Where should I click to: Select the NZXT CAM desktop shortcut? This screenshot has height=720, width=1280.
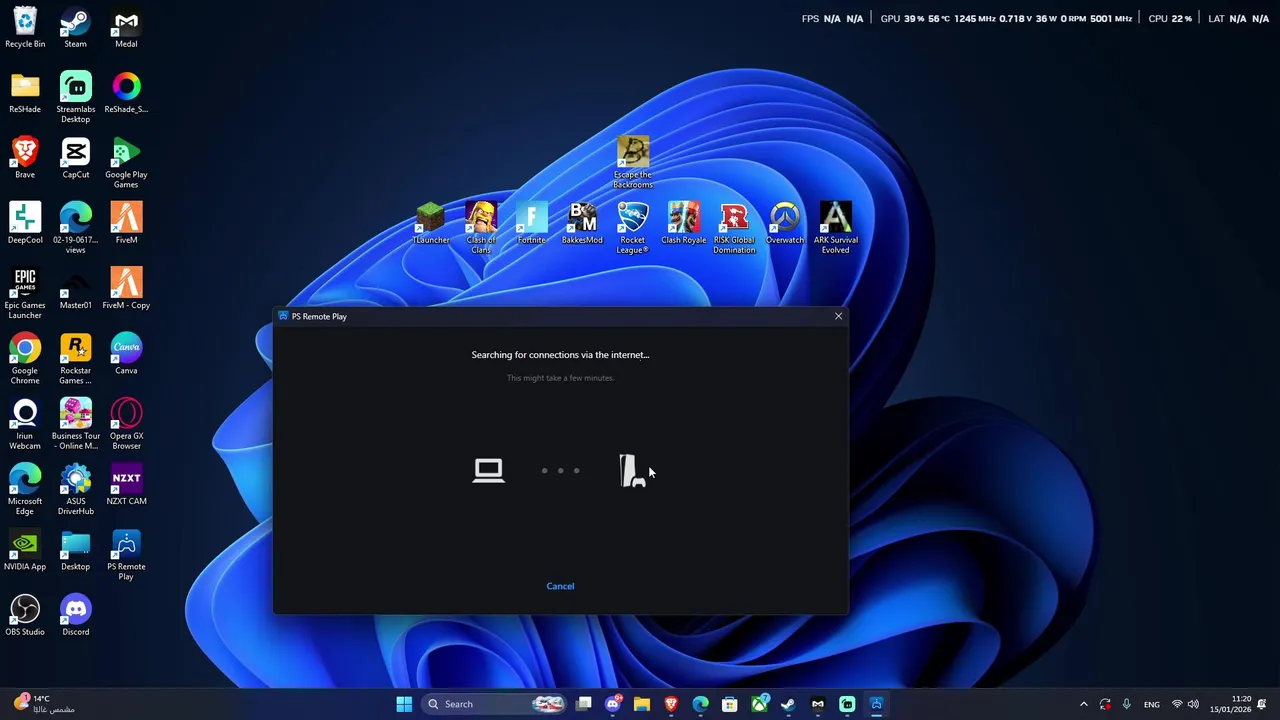pos(126,485)
